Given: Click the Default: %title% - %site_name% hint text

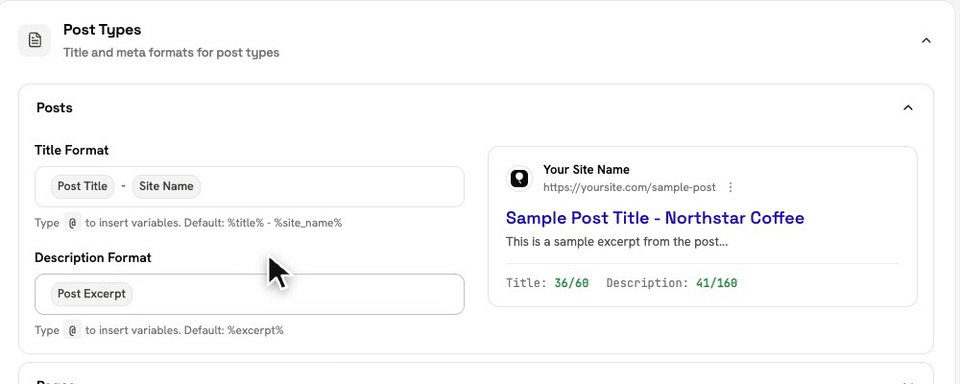Looking at the screenshot, I should [263, 223].
